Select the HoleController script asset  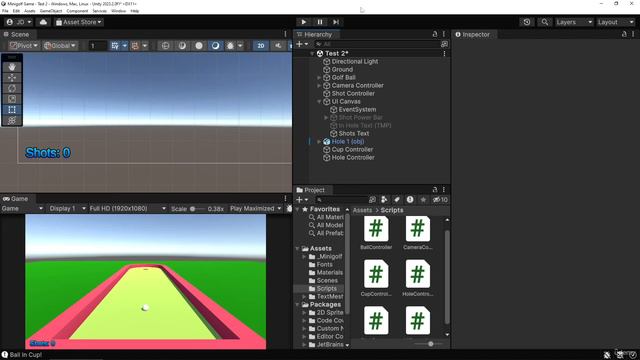pos(418,278)
